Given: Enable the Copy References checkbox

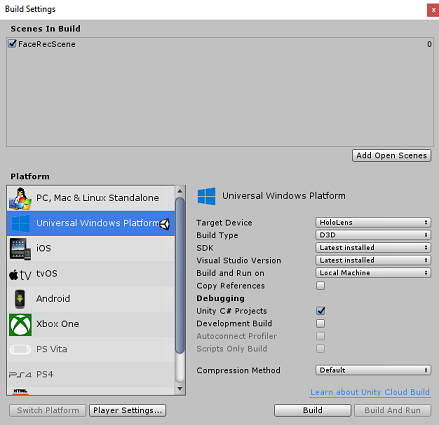Looking at the screenshot, I should [x=320, y=286].
